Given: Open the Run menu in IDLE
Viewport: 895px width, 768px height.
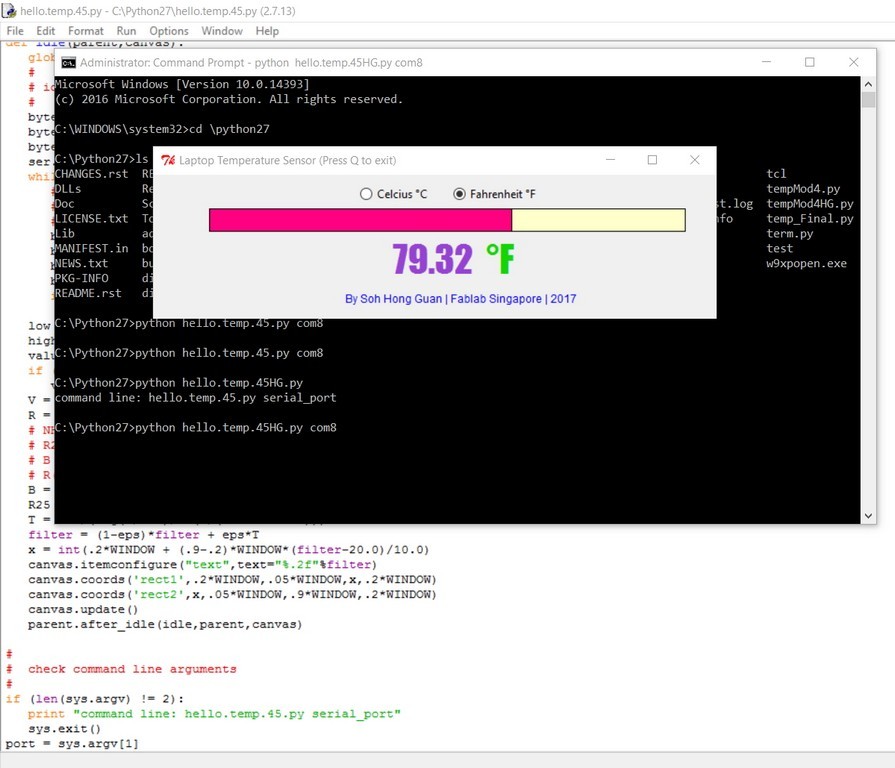Looking at the screenshot, I should [x=126, y=31].
